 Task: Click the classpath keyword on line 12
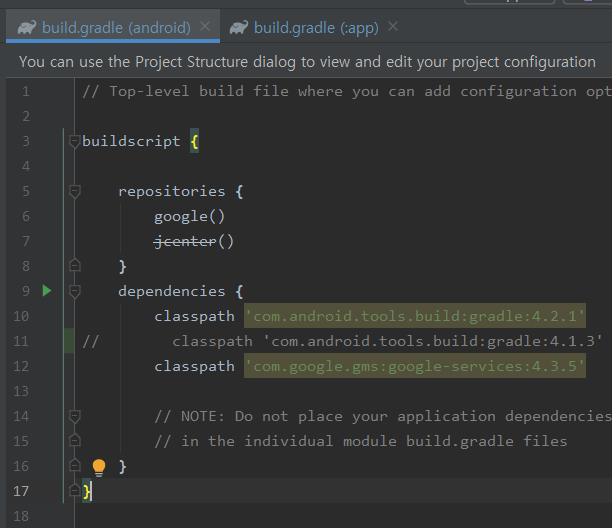coord(194,366)
